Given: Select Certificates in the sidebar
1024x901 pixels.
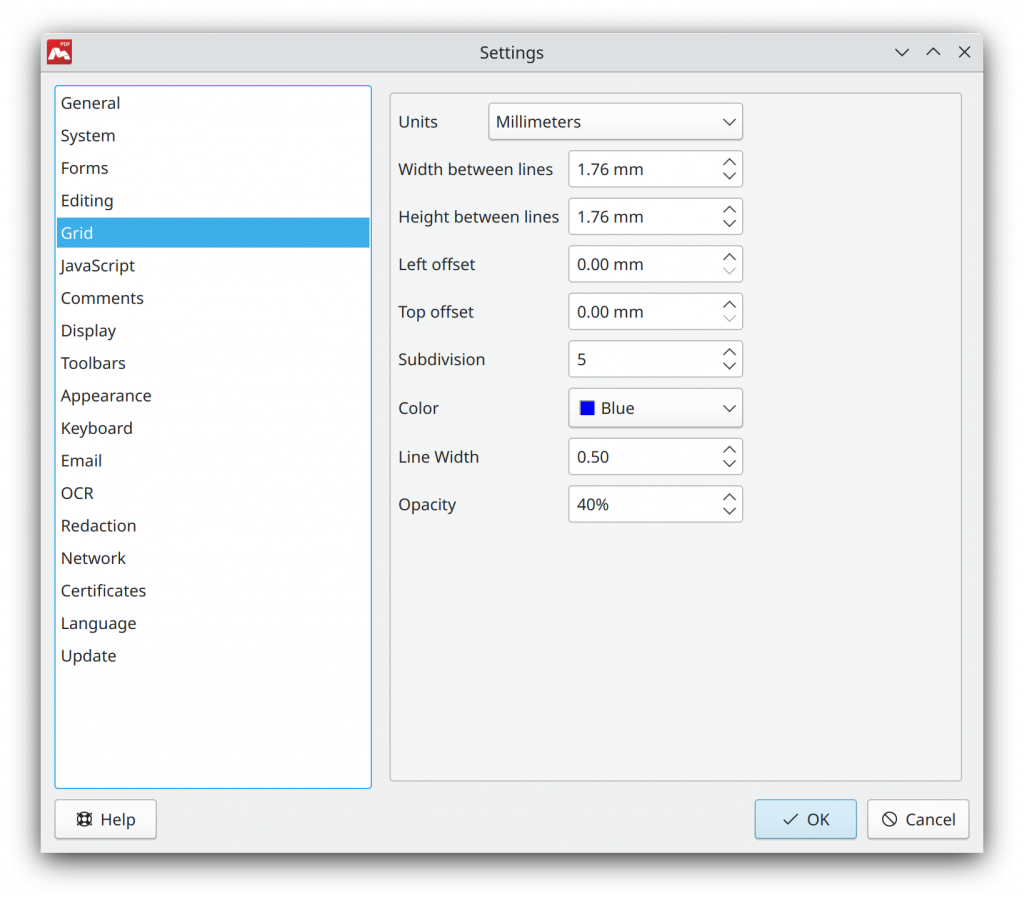Looking at the screenshot, I should 103,591.
